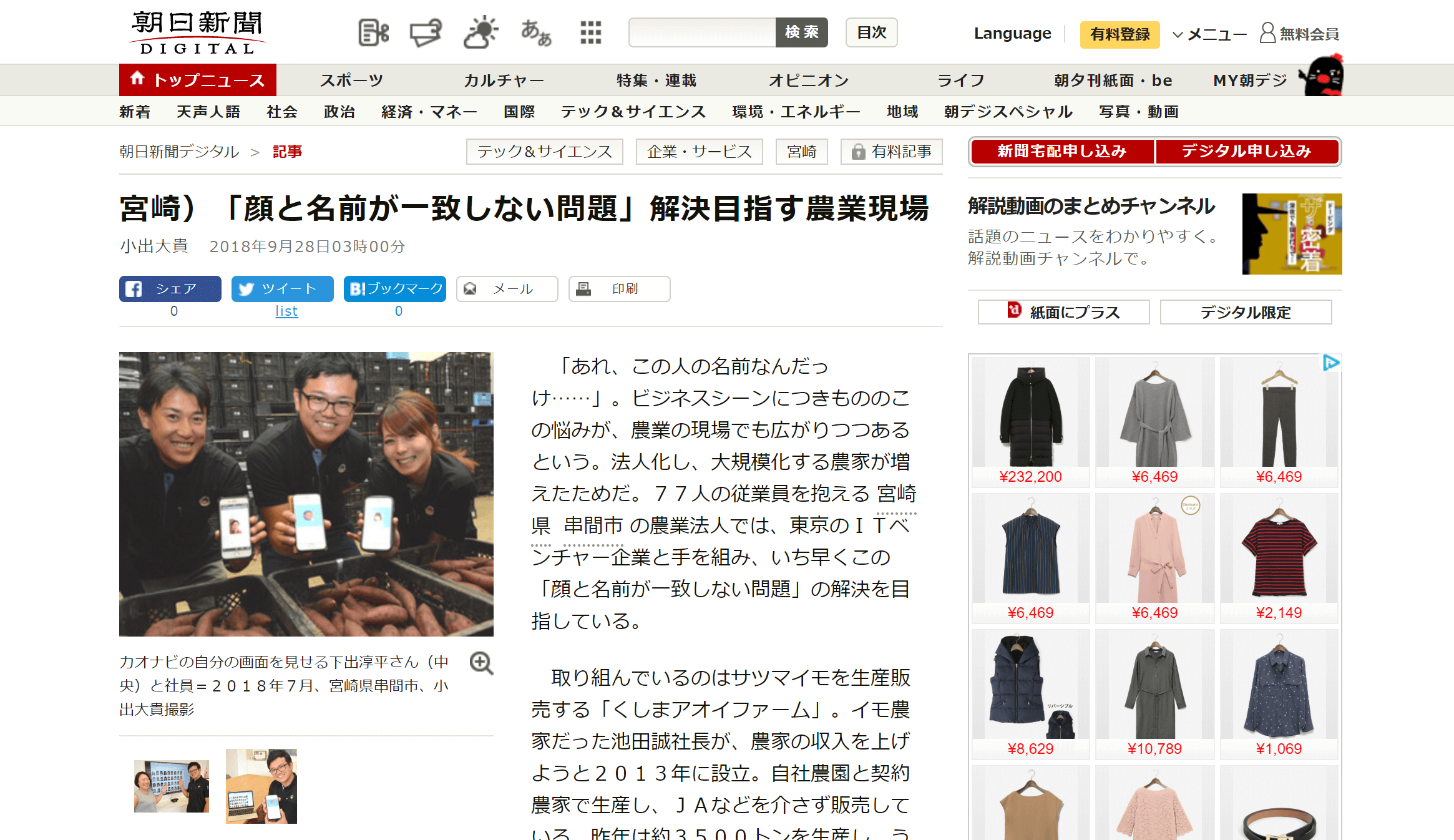This screenshot has height=840, width=1454.
Task: Open the オピニオン tab
Action: pos(809,80)
